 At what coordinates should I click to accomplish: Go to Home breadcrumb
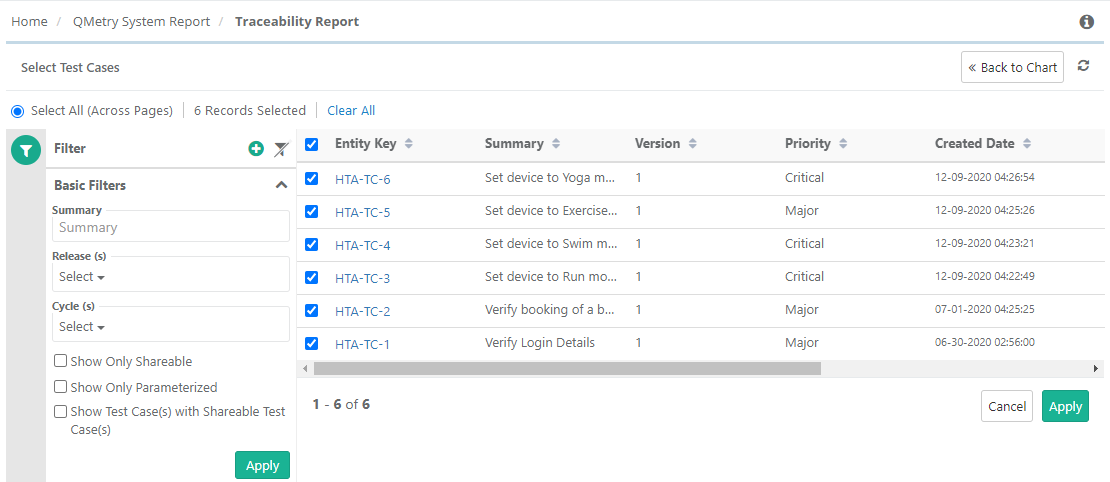tap(29, 22)
